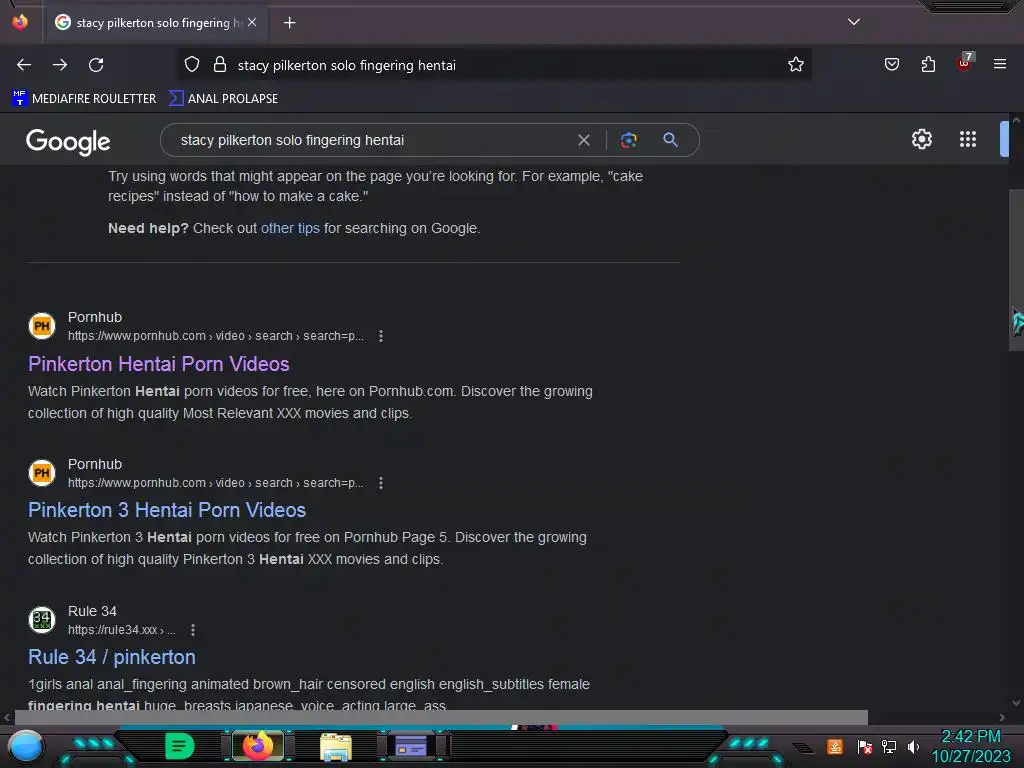1024x768 pixels.
Task: Expand the list all tabs chevron
Action: (x=854, y=22)
